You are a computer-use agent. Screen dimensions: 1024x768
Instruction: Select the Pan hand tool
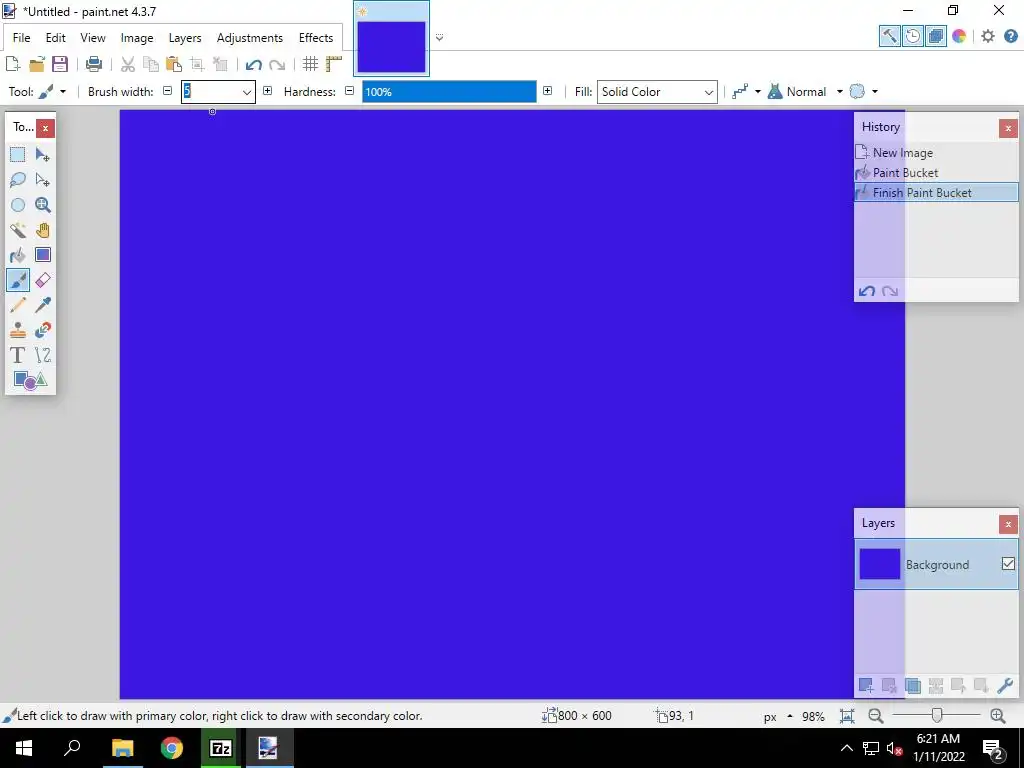click(x=42, y=230)
